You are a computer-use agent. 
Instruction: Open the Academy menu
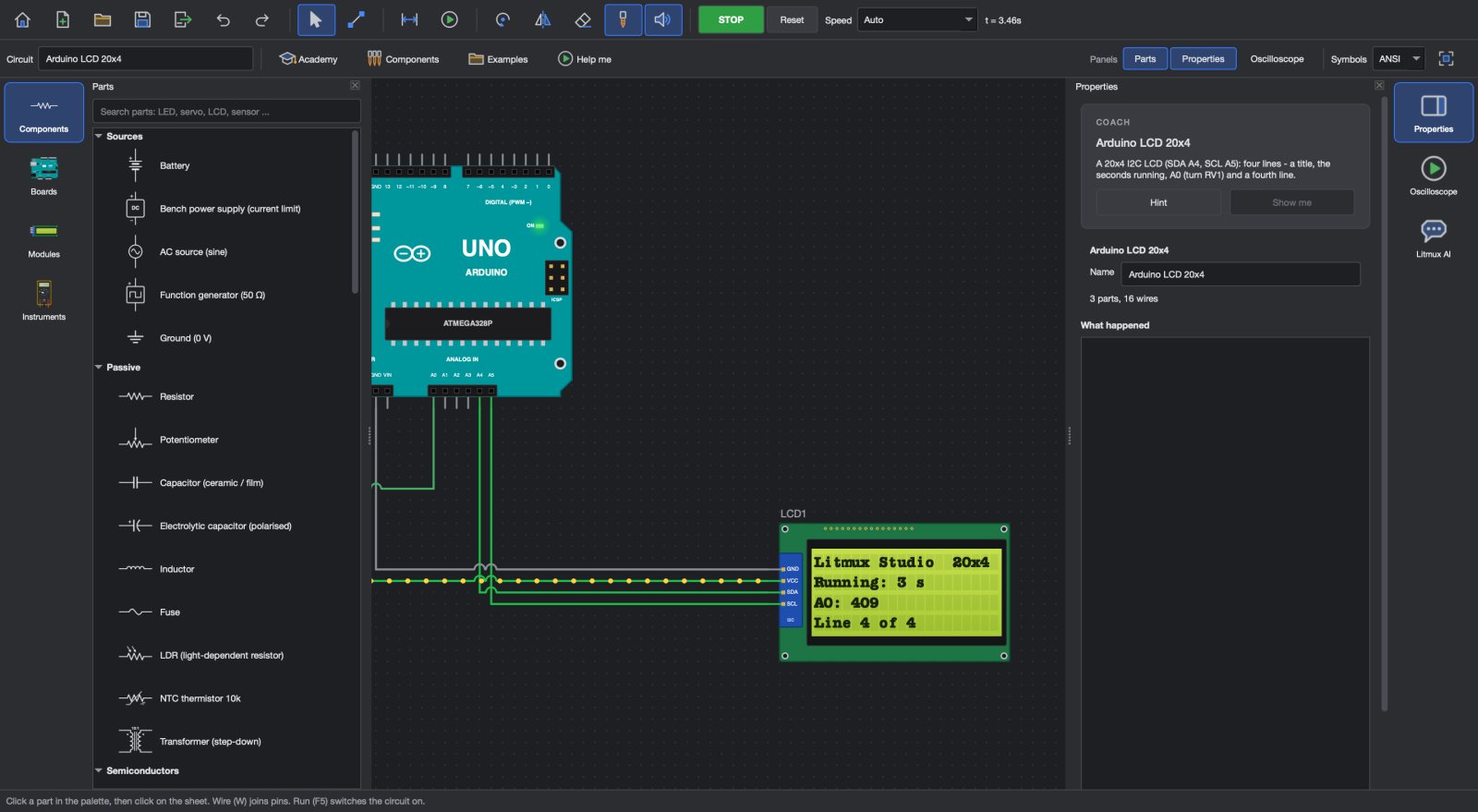(309, 59)
